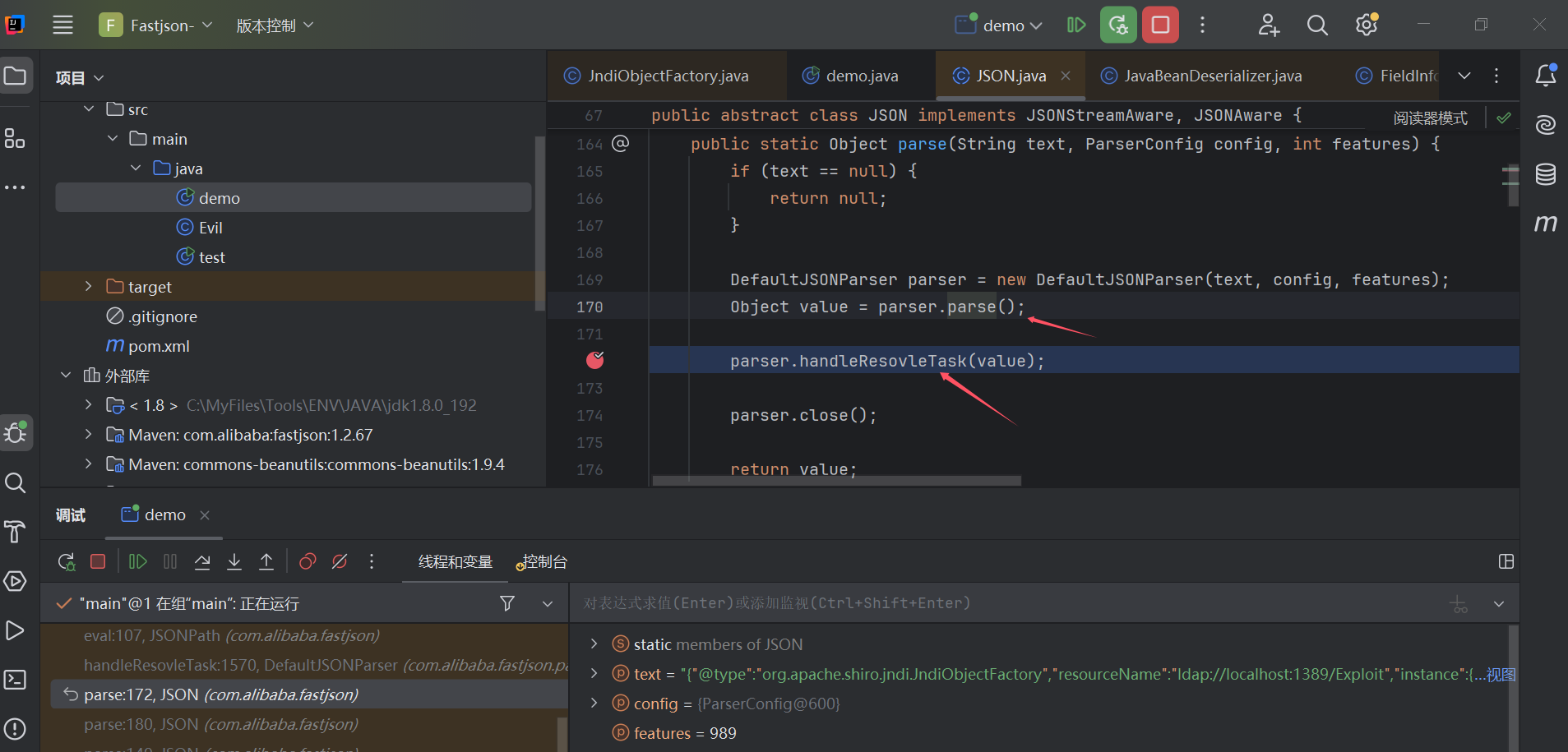This screenshot has height=752, width=1568.
Task: Open debug layout settings icon
Action: [1506, 561]
